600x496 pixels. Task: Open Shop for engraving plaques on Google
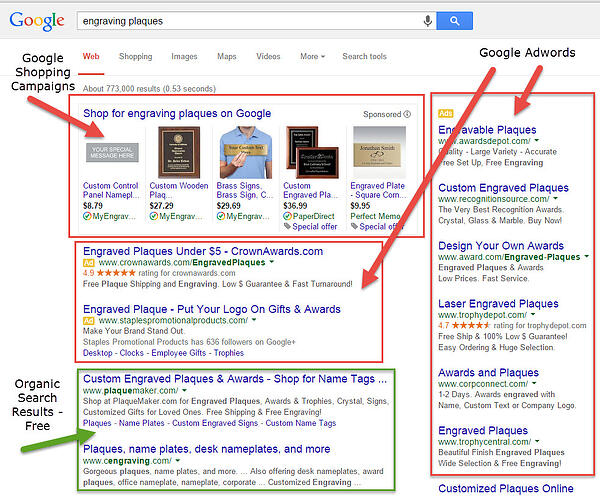(x=177, y=113)
